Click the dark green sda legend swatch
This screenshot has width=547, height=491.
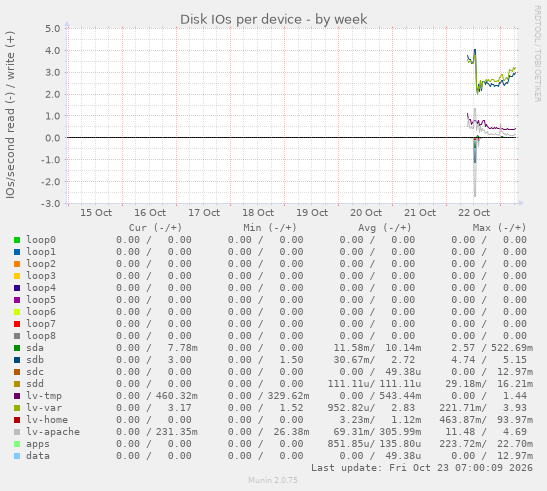(x=17, y=348)
